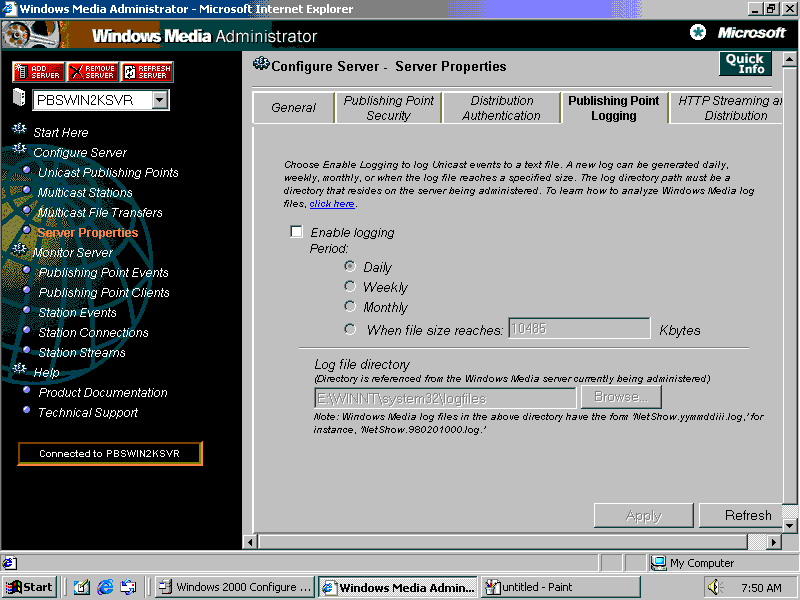View Publishing Point Events

pyautogui.click(x=104, y=272)
